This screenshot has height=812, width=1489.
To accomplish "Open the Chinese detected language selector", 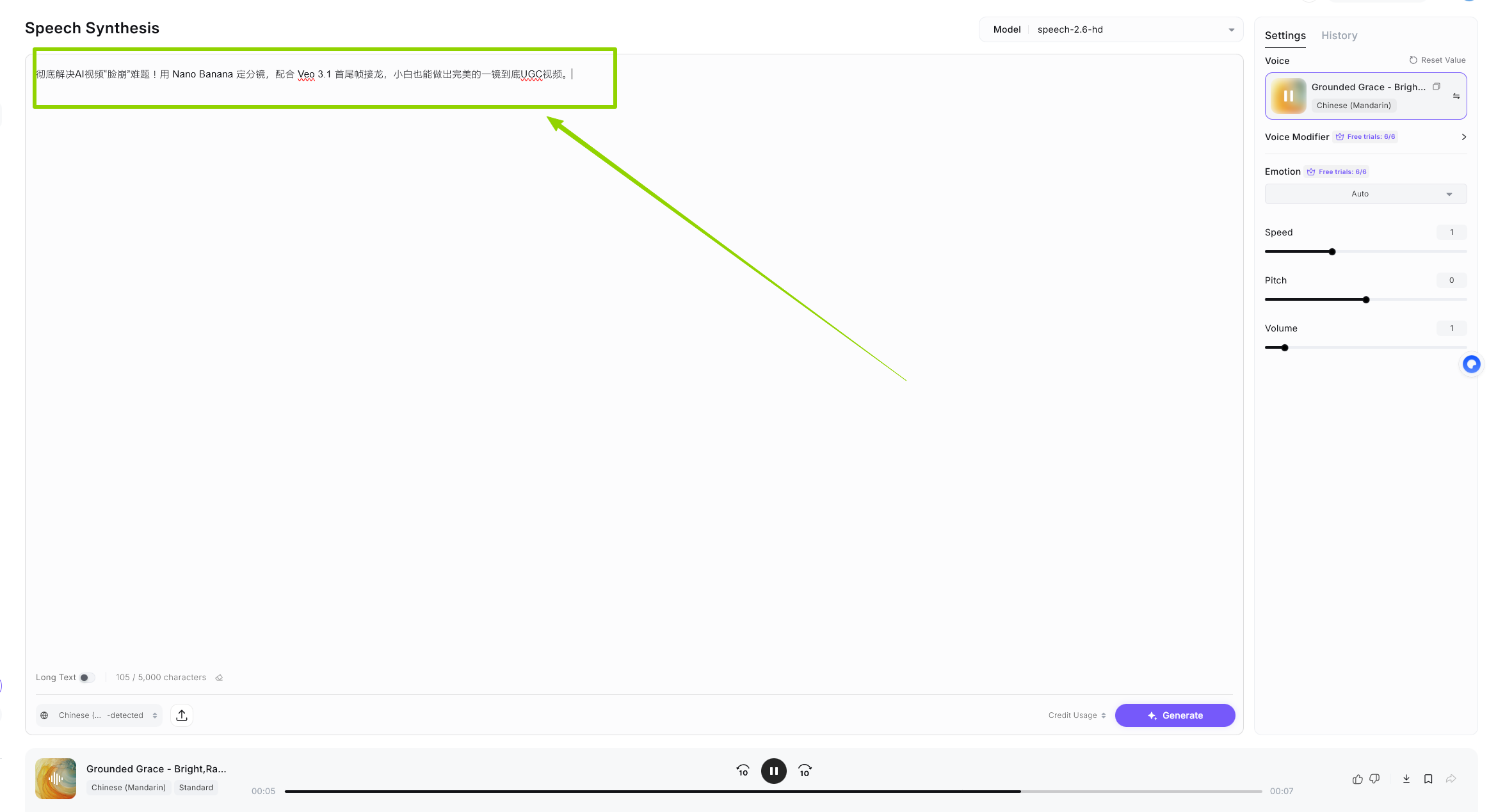I will pyautogui.click(x=100, y=715).
